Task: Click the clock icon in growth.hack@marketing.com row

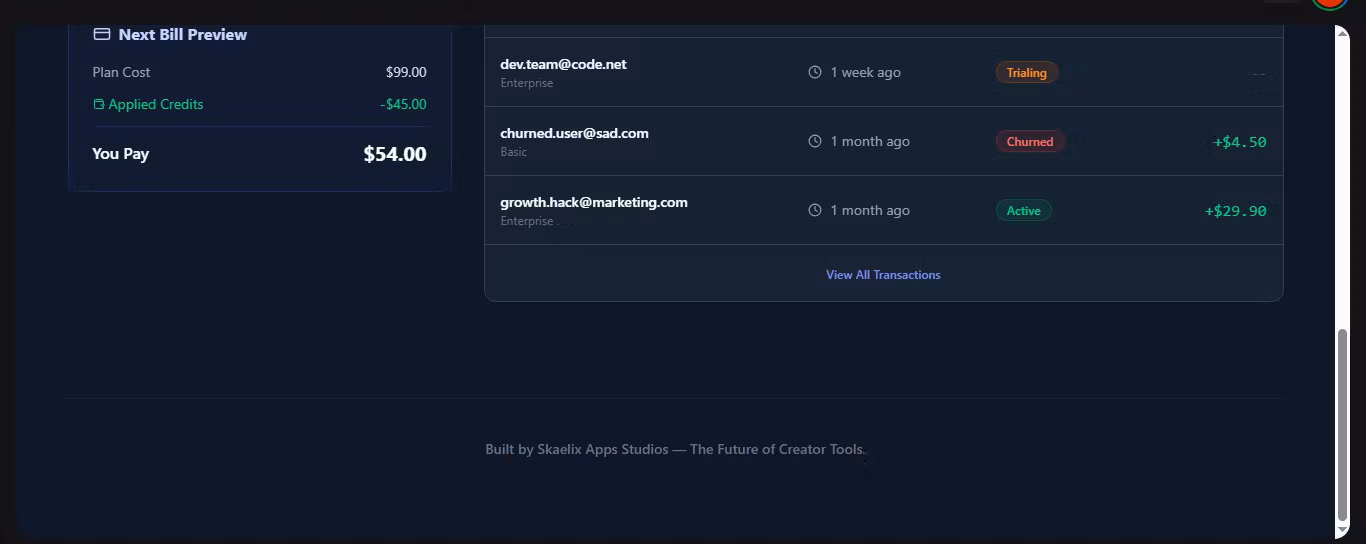Action: [815, 210]
